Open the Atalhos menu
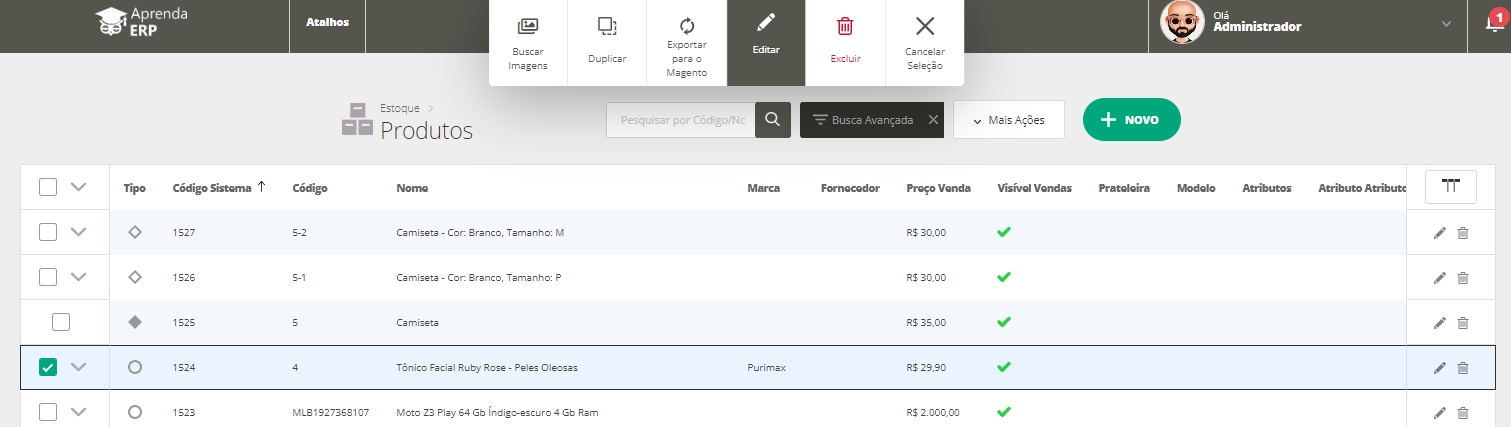The width and height of the screenshot is (1511, 427). click(327, 22)
